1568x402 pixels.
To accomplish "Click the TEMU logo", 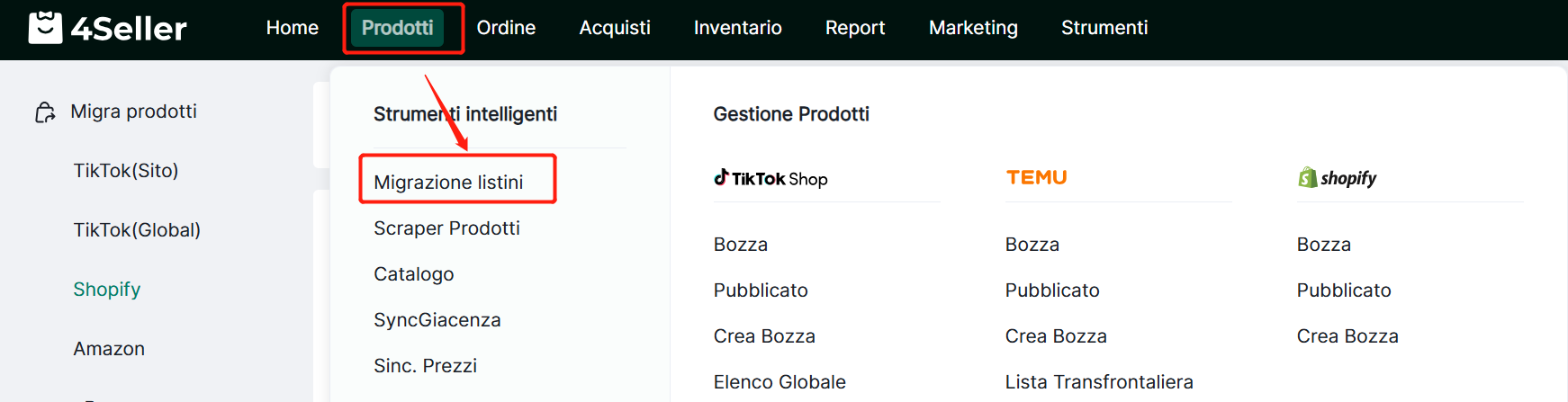I will click(x=1036, y=178).
